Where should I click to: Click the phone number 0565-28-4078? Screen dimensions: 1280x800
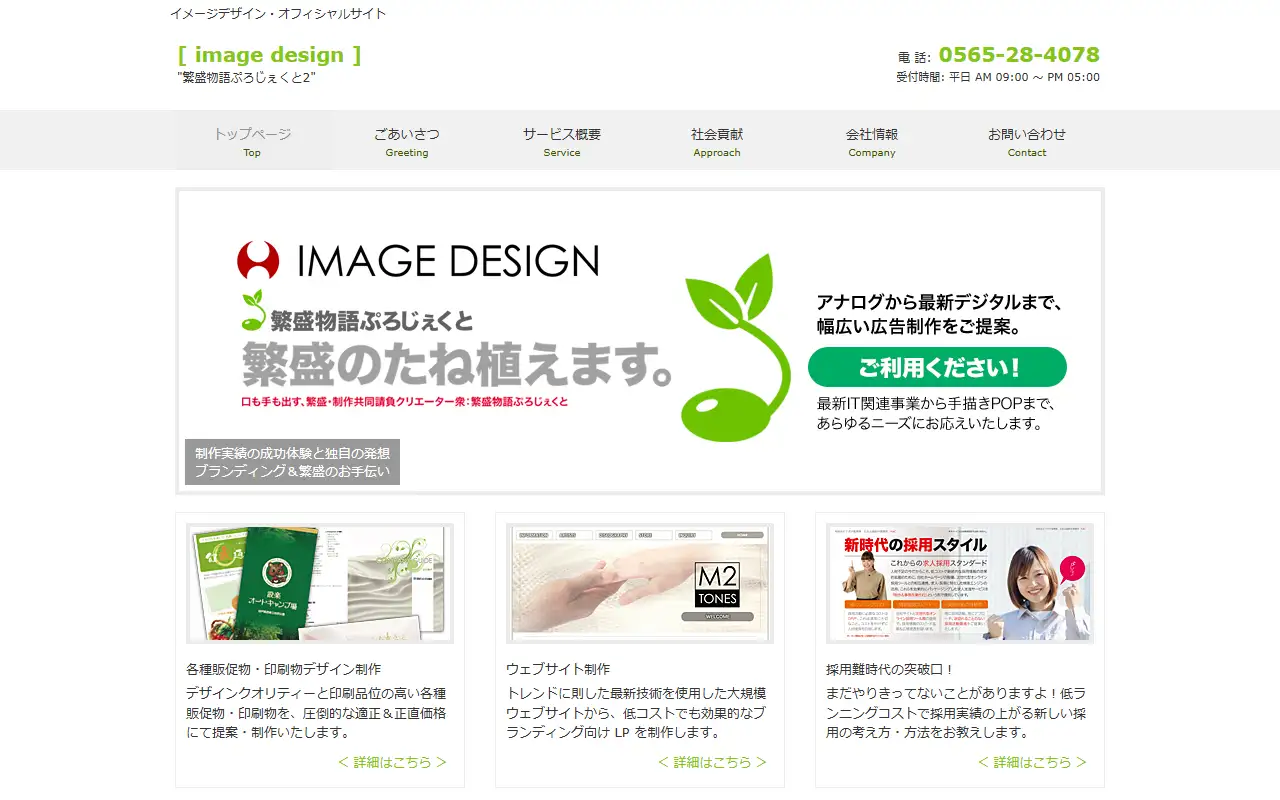coord(1019,55)
